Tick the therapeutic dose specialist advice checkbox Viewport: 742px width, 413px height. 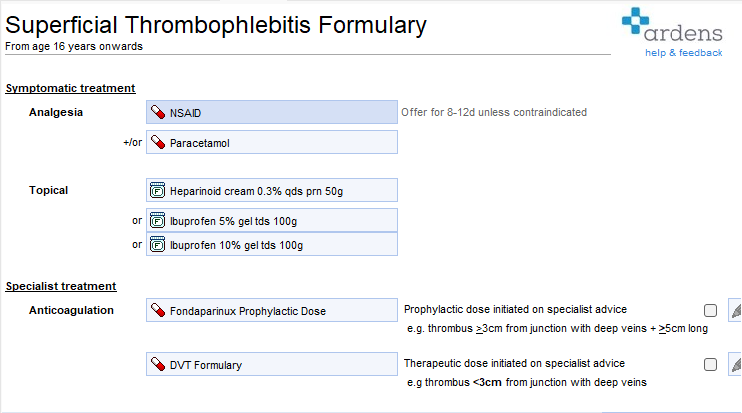point(710,364)
